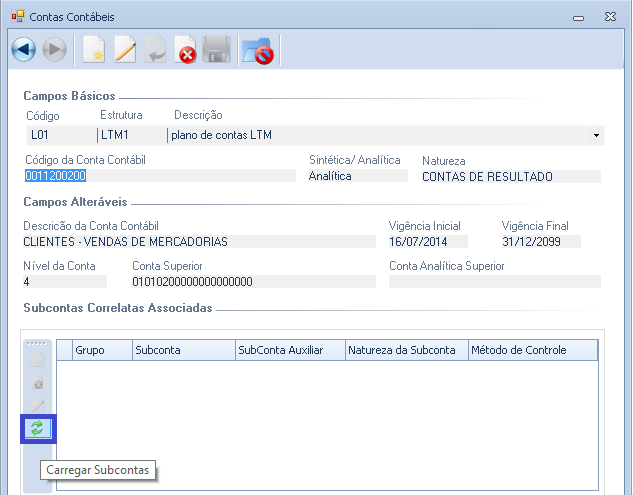Click the delete record icon with red X
633x495 pixels.
point(186,49)
